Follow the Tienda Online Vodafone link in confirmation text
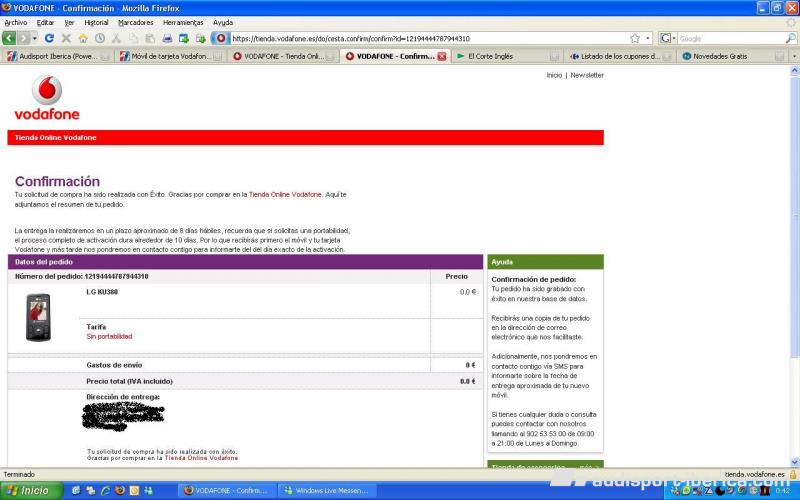Viewport: 800px width, 500px height. pos(285,194)
